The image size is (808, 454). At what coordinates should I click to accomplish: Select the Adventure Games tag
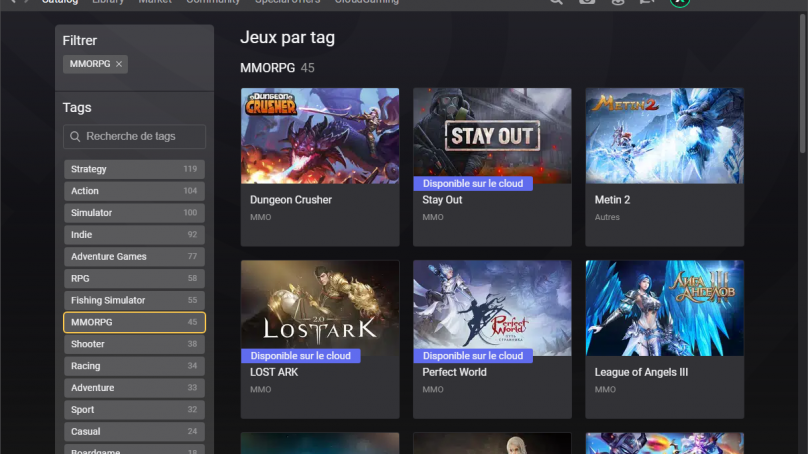[134, 257]
